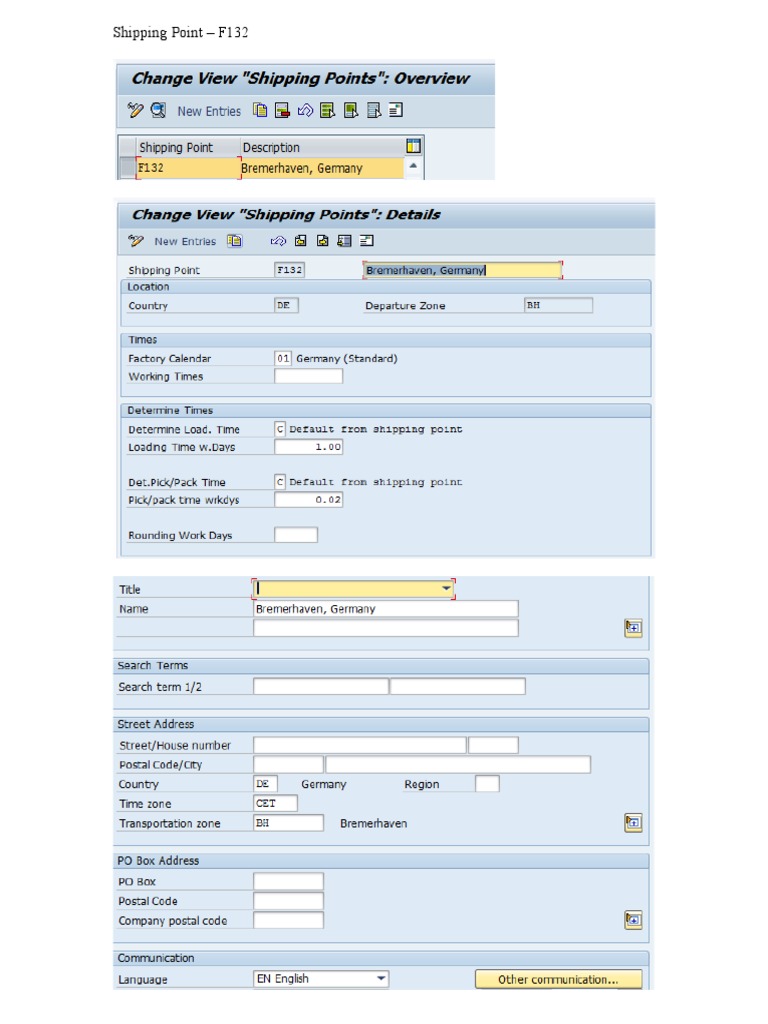768x1024 pixels.
Task: Click the Factory Calendar 01 field
Action: tap(283, 358)
